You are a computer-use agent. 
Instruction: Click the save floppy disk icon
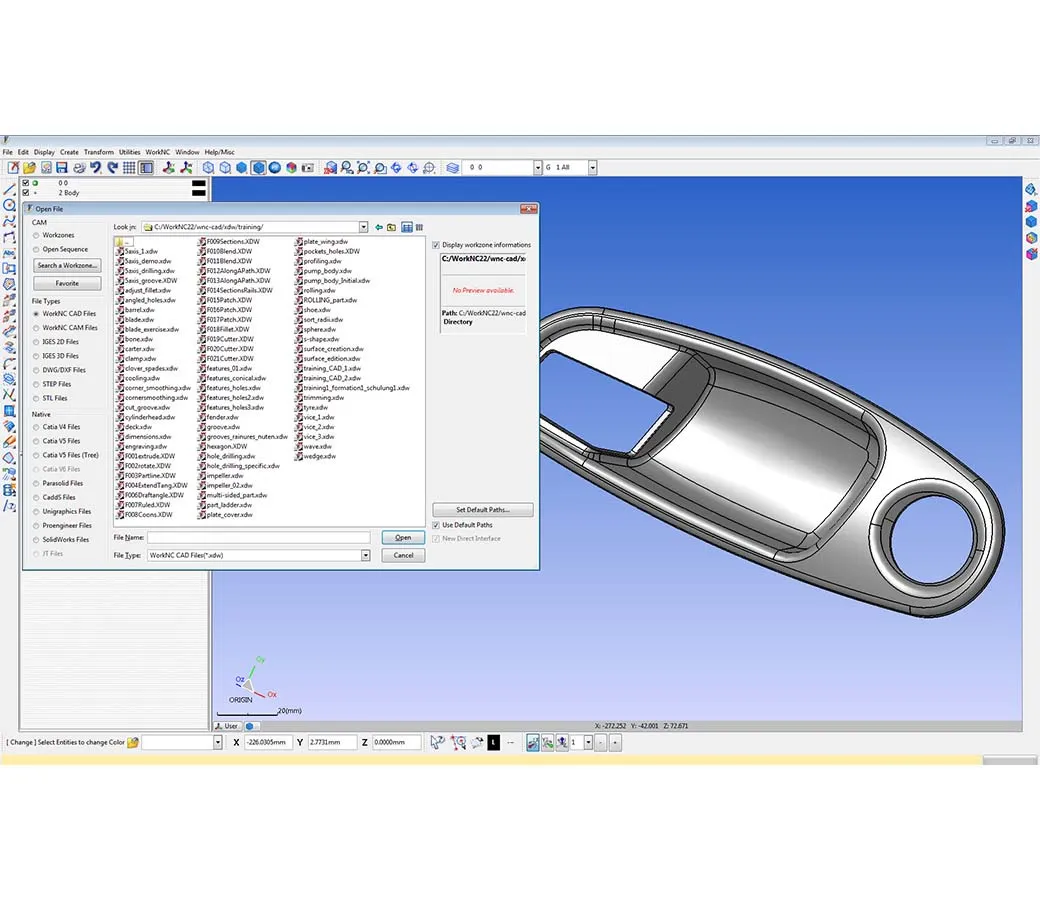tap(62, 168)
